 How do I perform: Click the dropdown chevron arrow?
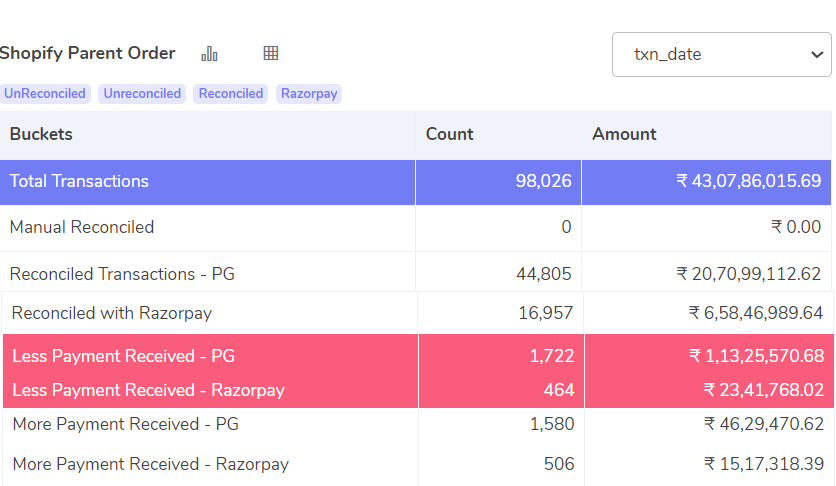tap(816, 54)
